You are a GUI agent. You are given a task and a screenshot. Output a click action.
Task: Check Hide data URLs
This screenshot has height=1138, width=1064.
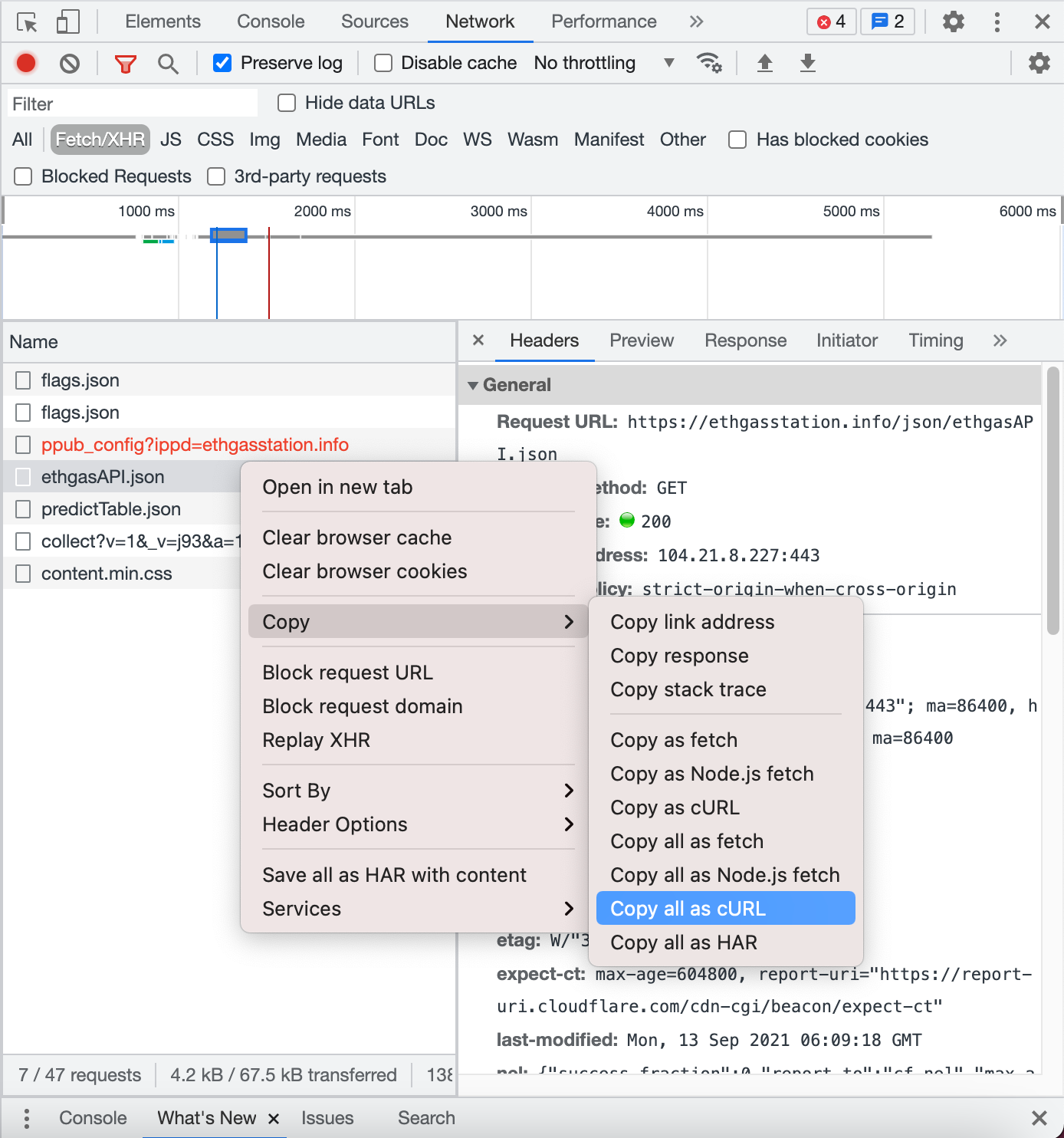pyautogui.click(x=286, y=102)
